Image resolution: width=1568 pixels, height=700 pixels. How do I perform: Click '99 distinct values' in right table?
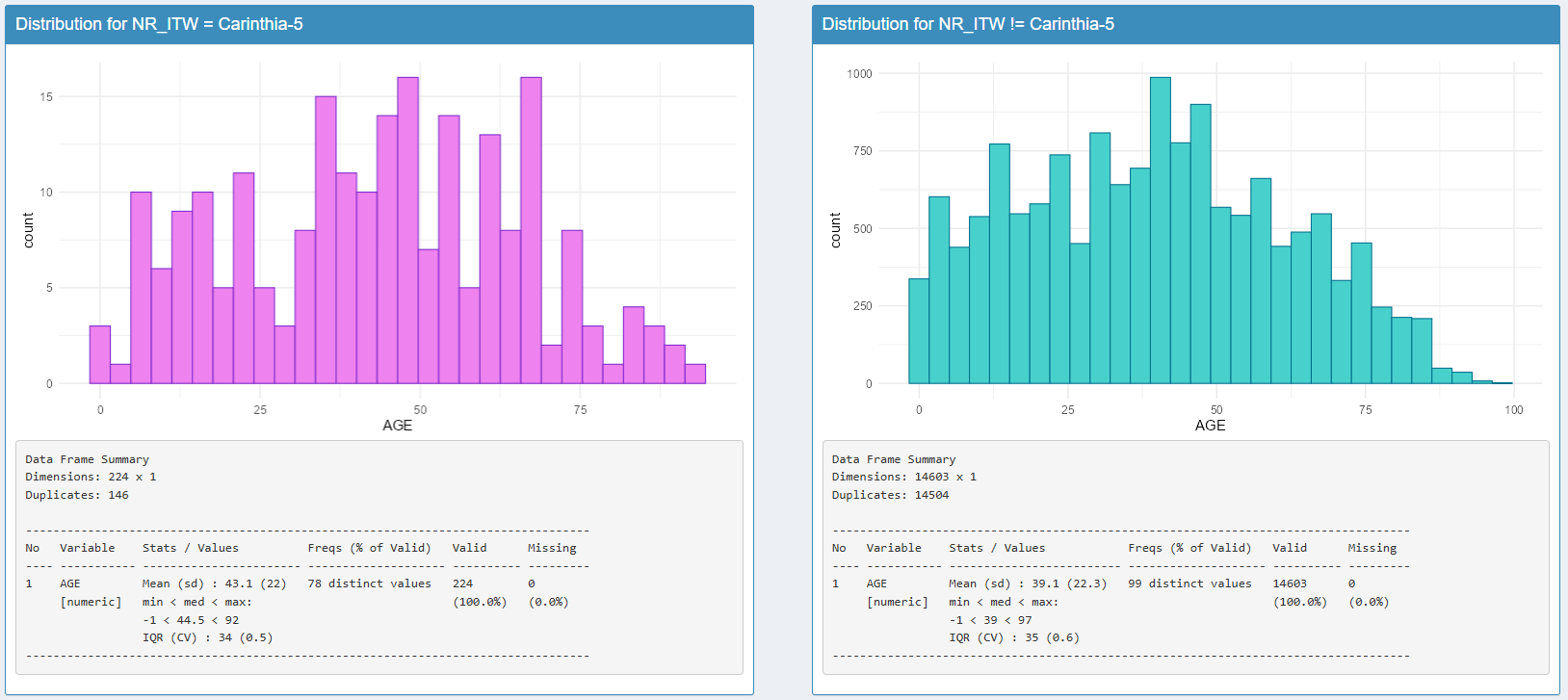[1189, 583]
